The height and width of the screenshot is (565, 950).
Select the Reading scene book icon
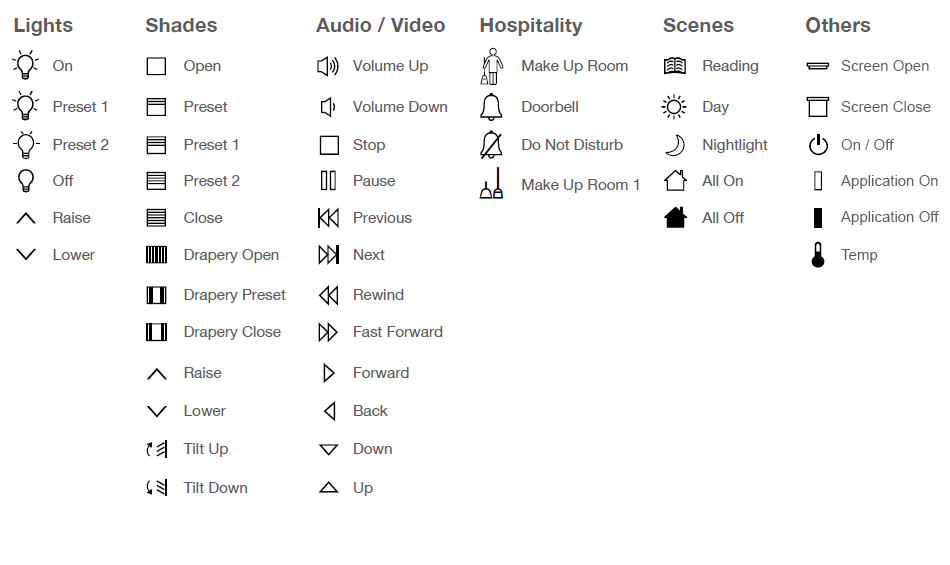675,66
